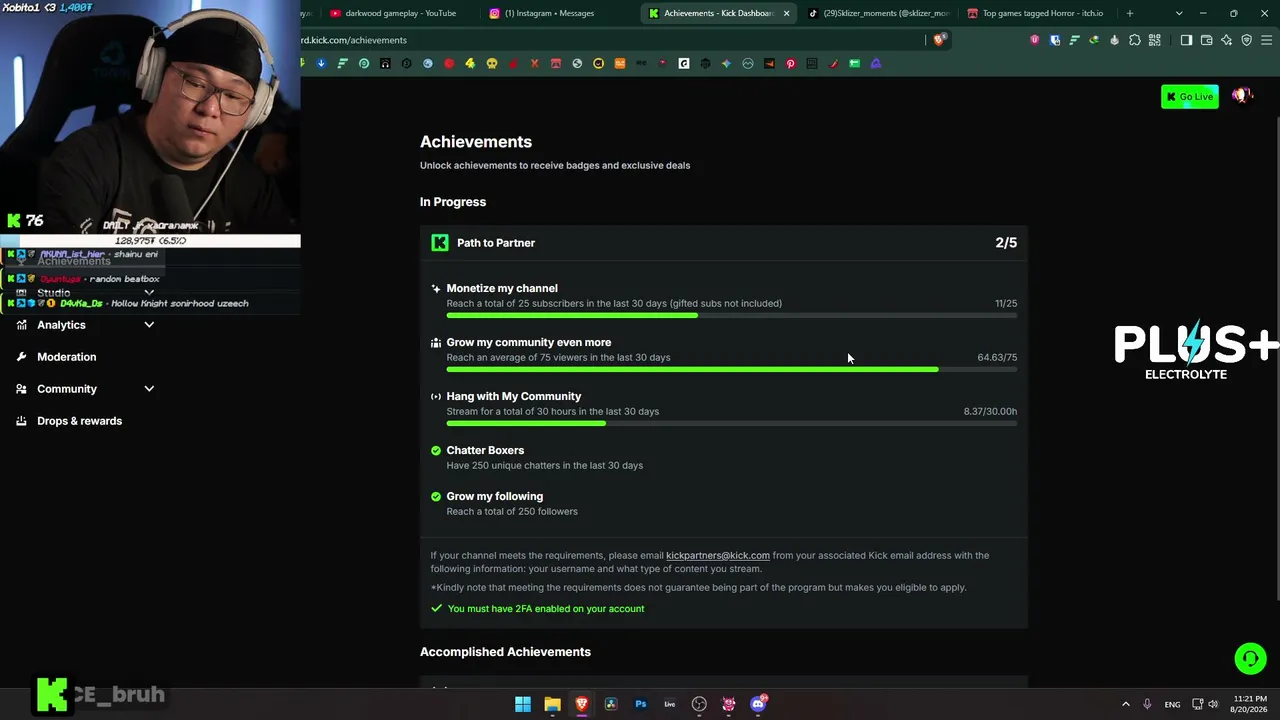Click the Hang with My Community broadcast icon
Image resolution: width=1280 pixels, height=720 pixels.
click(436, 397)
